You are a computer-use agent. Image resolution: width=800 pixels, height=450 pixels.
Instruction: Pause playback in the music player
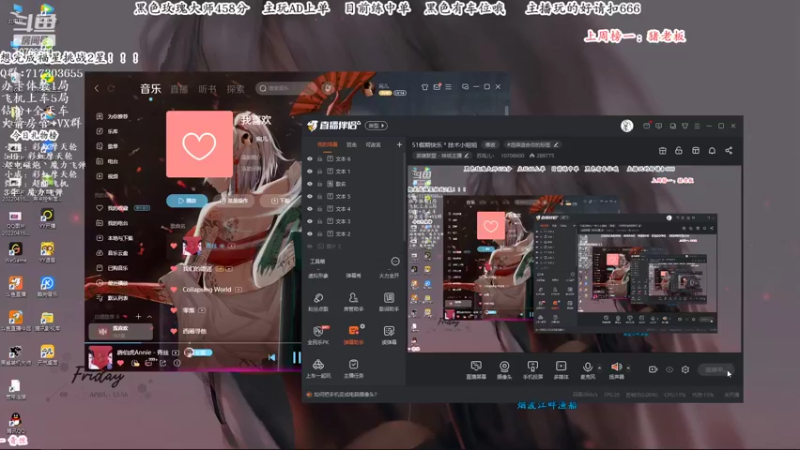point(296,358)
